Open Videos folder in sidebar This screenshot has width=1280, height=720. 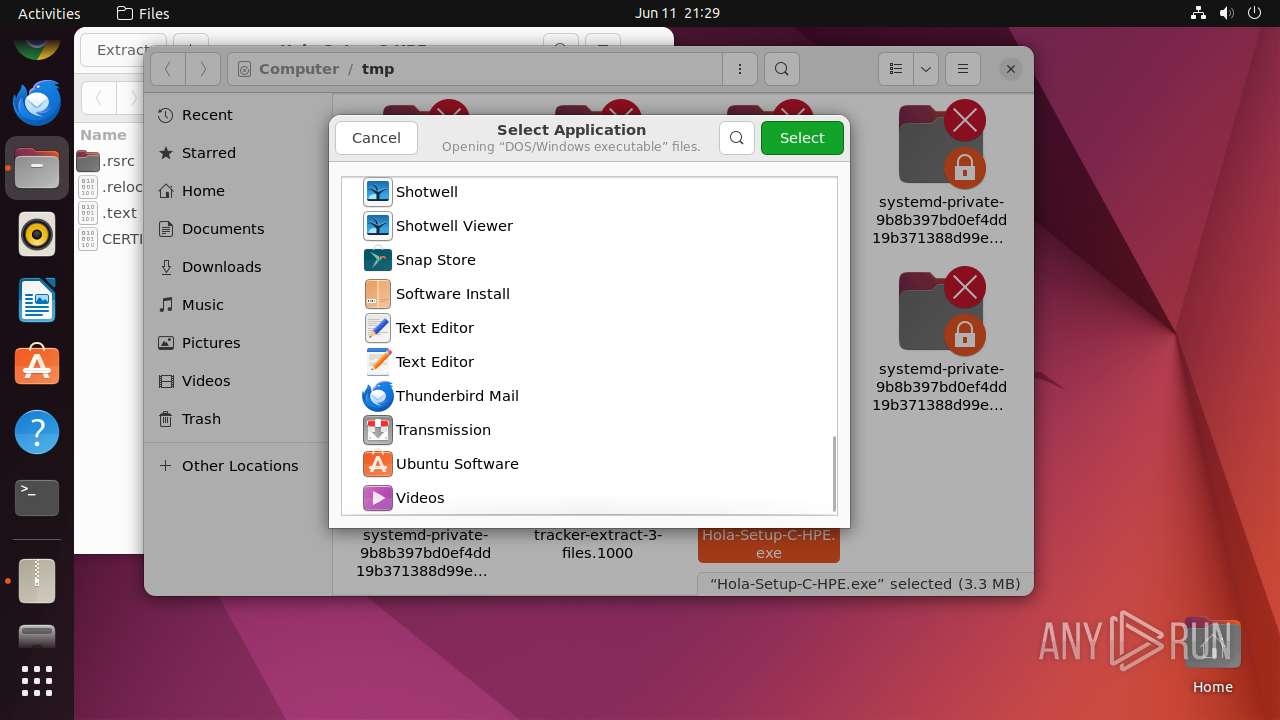point(238,381)
